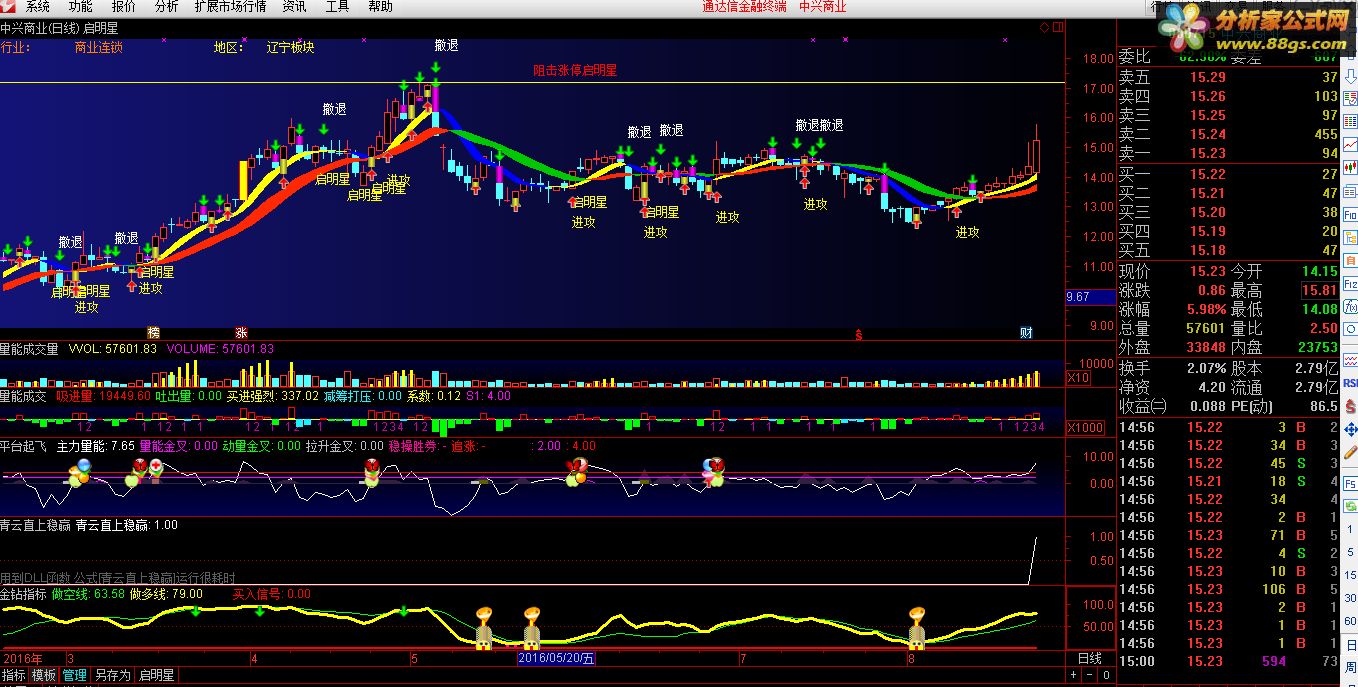Click the 金钻指标 indicator title

click(24, 593)
